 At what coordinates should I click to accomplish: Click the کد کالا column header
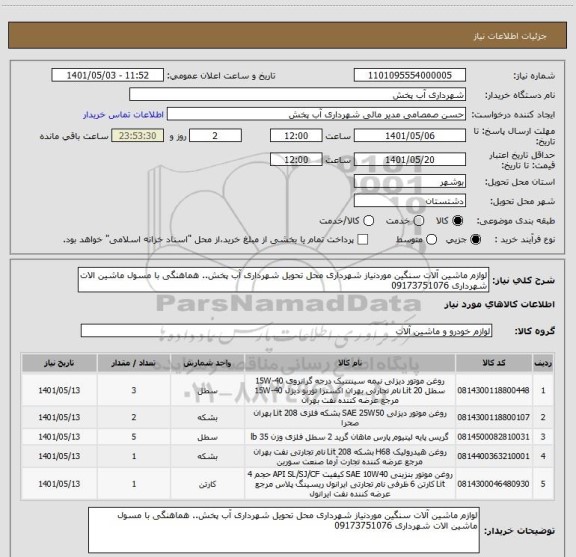click(x=494, y=363)
